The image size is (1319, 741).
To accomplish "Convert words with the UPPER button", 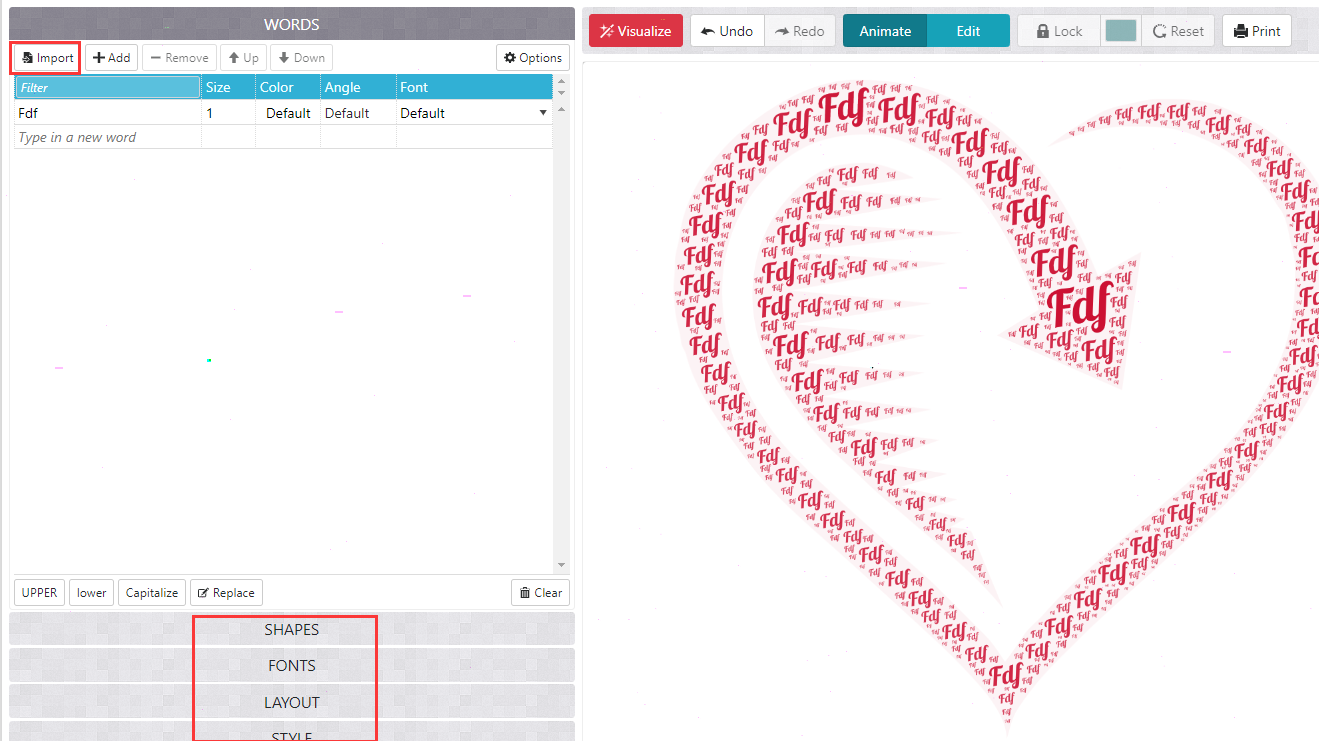I will click(x=40, y=593).
